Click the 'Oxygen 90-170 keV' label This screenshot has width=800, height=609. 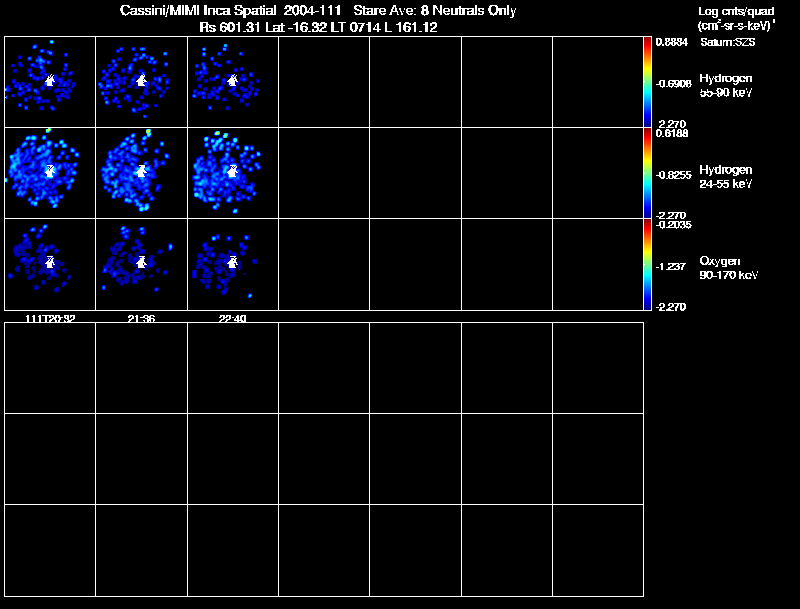(x=729, y=268)
